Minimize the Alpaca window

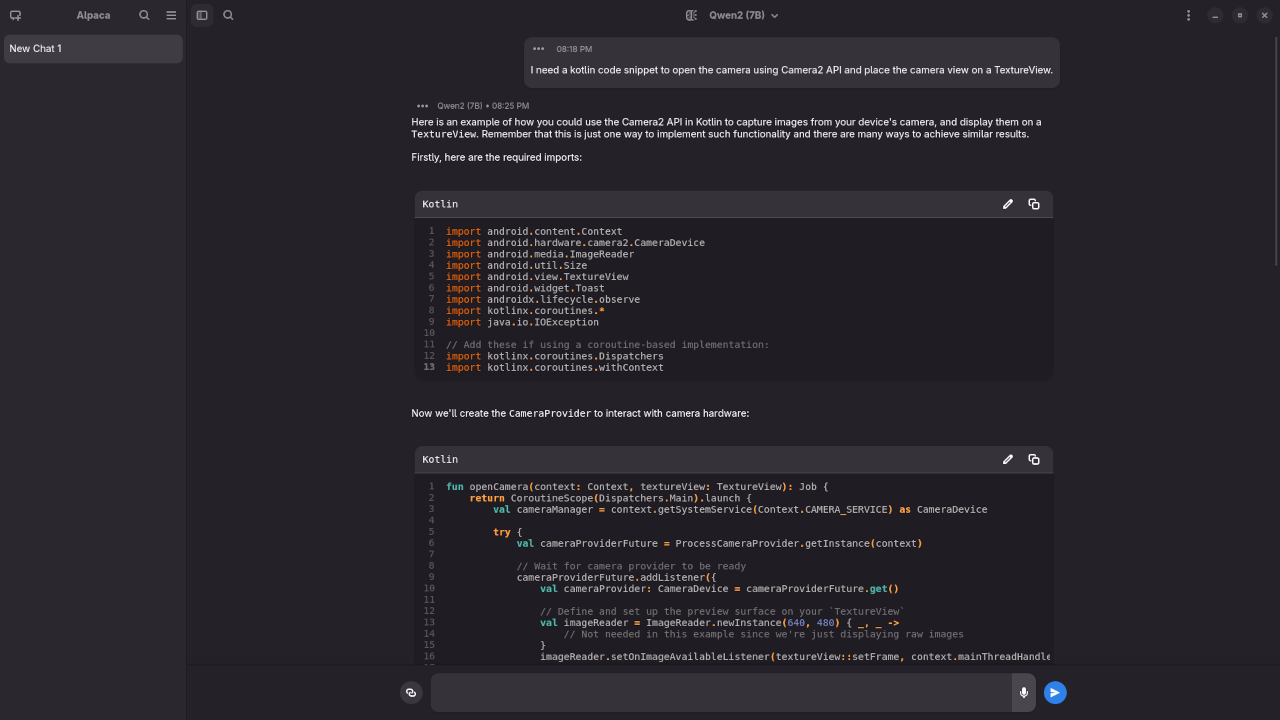[x=1214, y=15]
